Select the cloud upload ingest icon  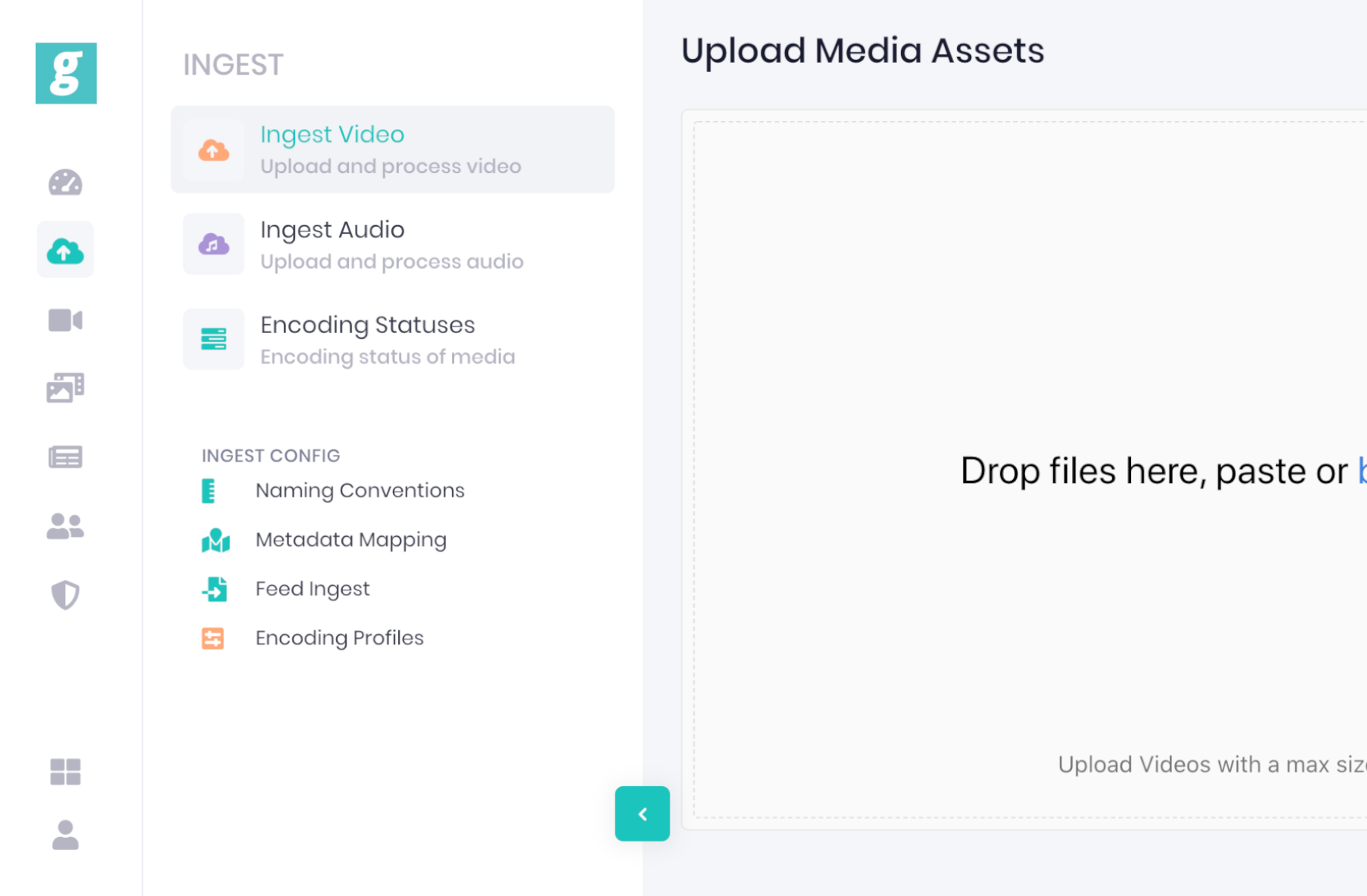point(66,251)
